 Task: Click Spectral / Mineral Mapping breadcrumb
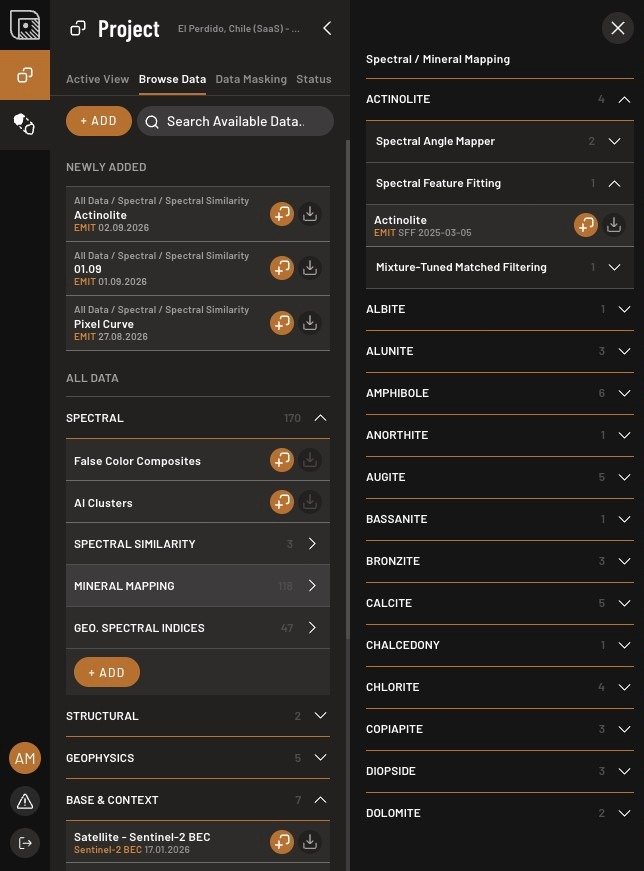(x=438, y=59)
